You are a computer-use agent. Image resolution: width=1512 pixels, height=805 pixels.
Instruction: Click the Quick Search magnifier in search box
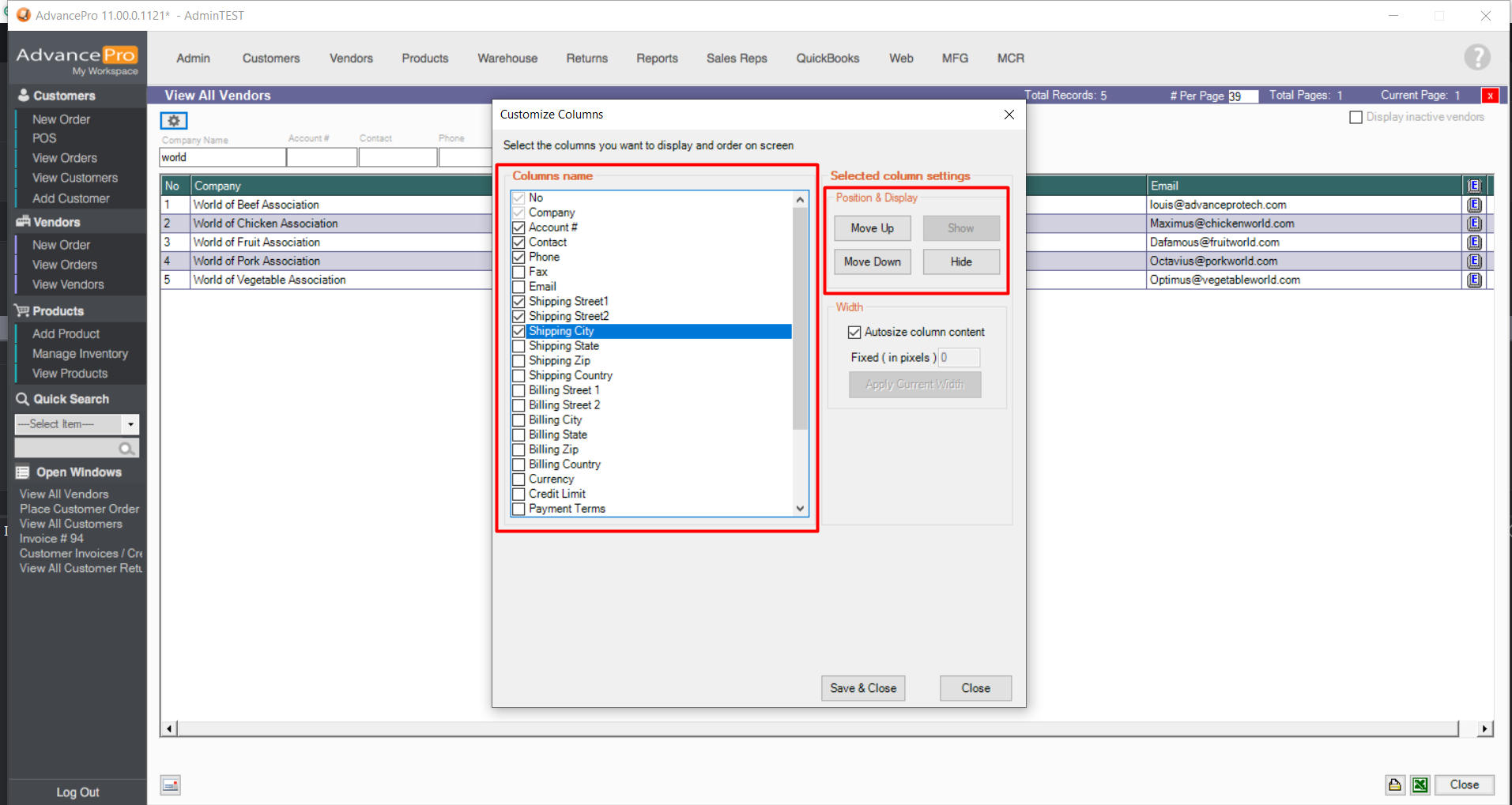tap(126, 449)
